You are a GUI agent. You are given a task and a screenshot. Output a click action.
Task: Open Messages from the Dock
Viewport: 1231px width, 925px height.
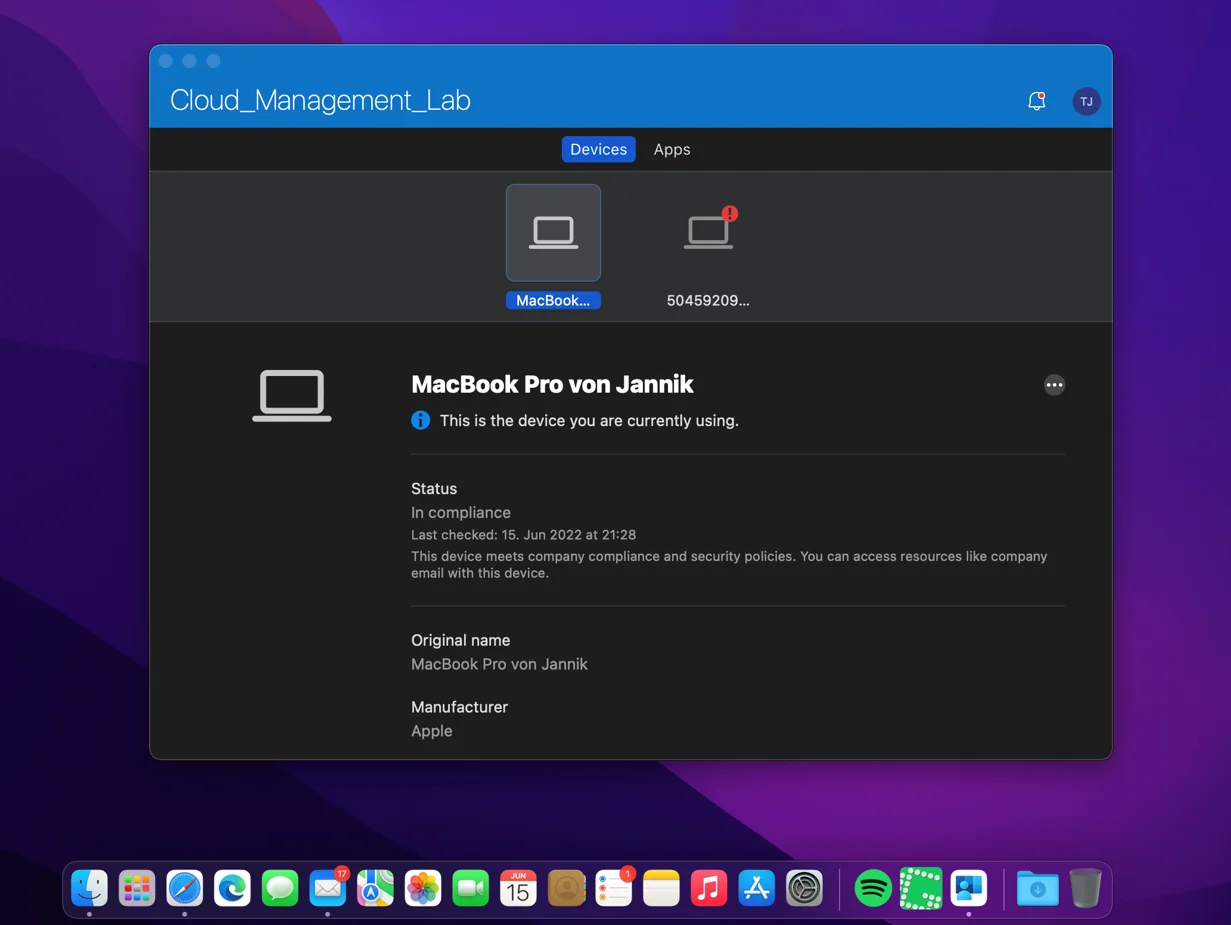pos(280,888)
